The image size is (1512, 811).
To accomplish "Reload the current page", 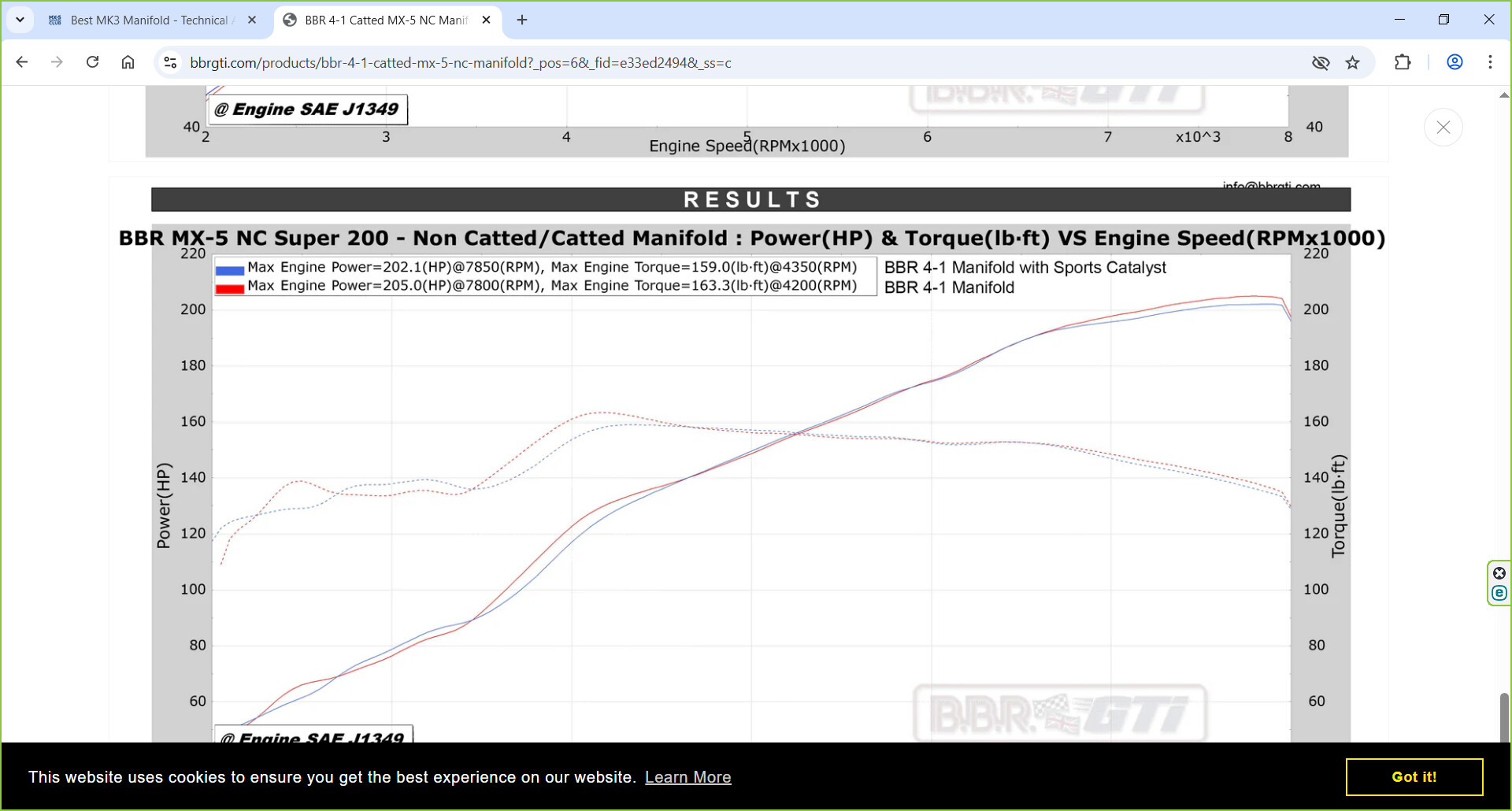I will click(x=92, y=62).
